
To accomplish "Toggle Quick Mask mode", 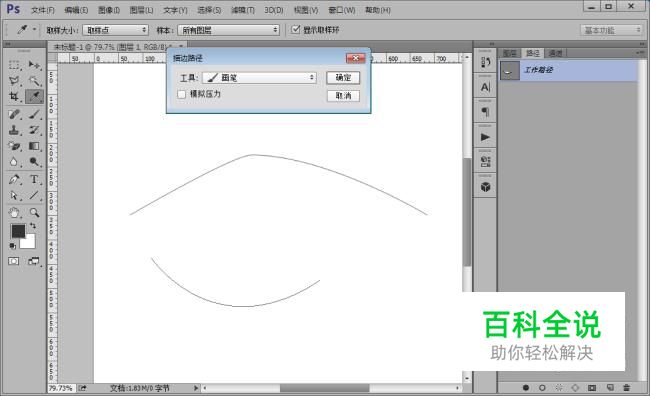I will [x=14, y=261].
